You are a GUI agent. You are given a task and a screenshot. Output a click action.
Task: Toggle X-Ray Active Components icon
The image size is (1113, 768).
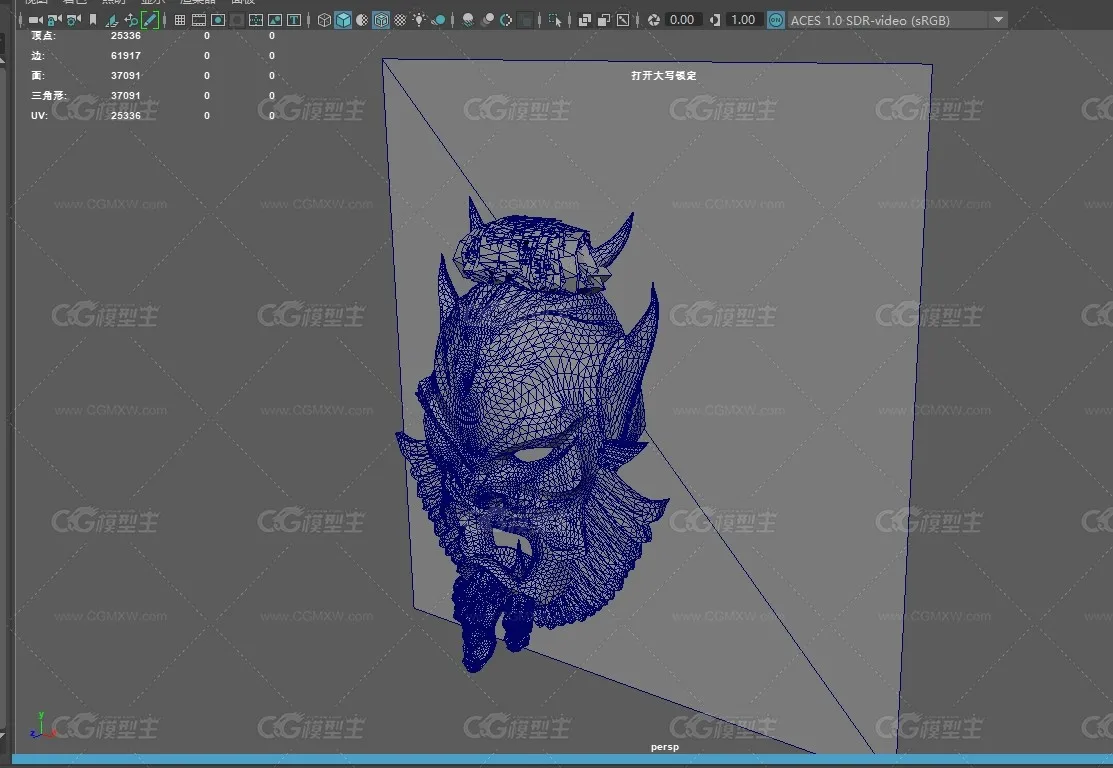(x=604, y=20)
